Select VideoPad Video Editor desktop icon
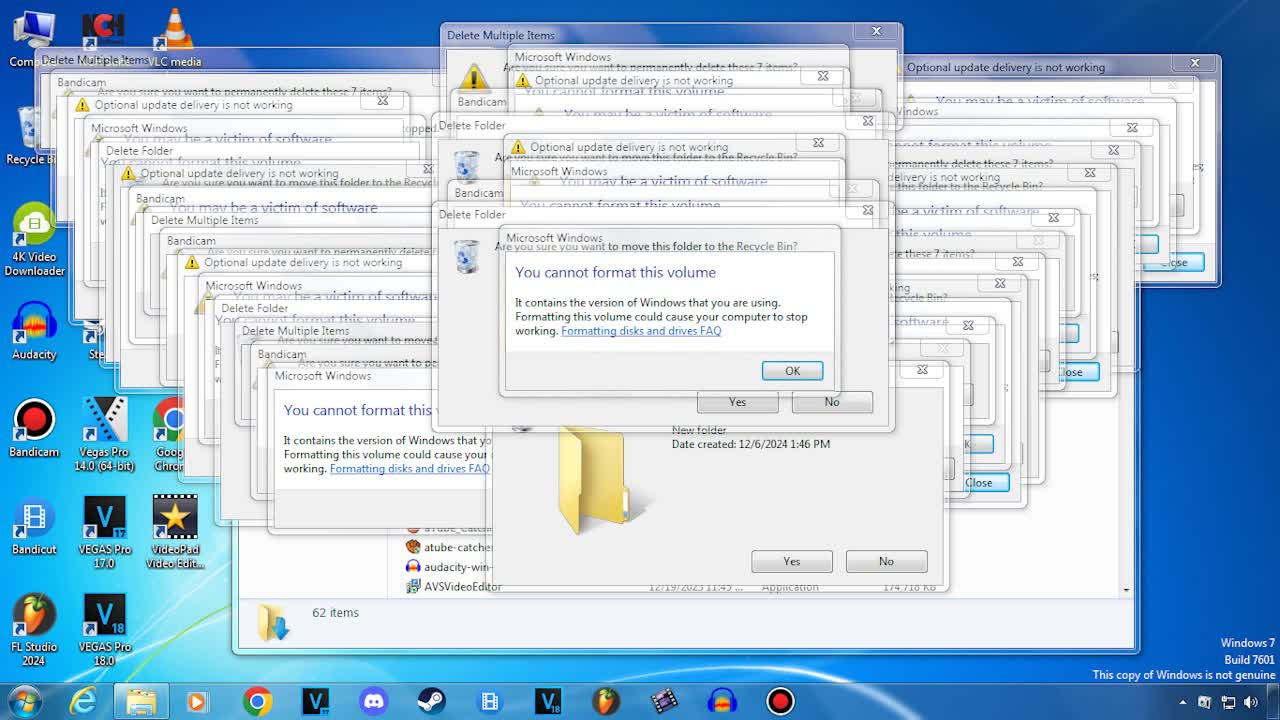Screen dimensions: 1280x720 tap(175, 532)
